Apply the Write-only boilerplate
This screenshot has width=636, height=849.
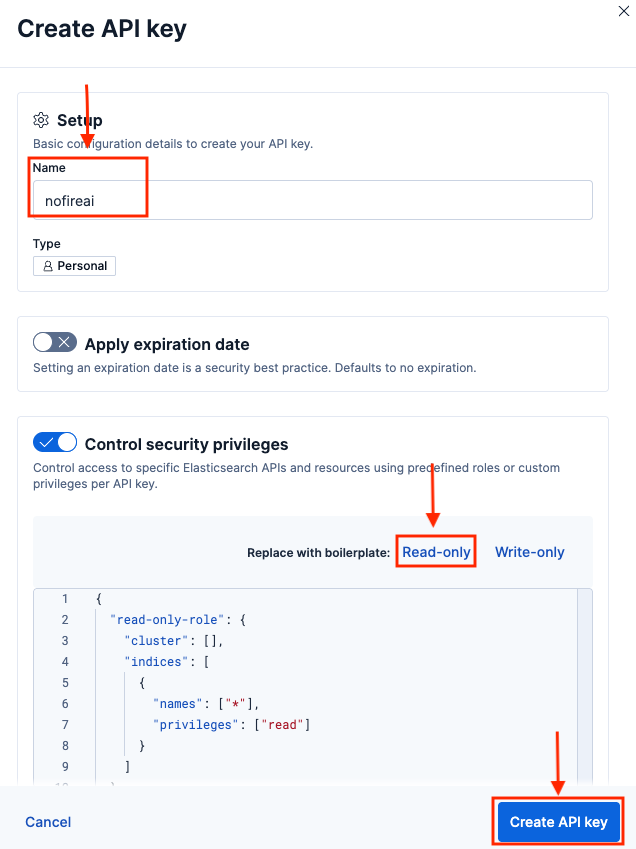(x=529, y=551)
